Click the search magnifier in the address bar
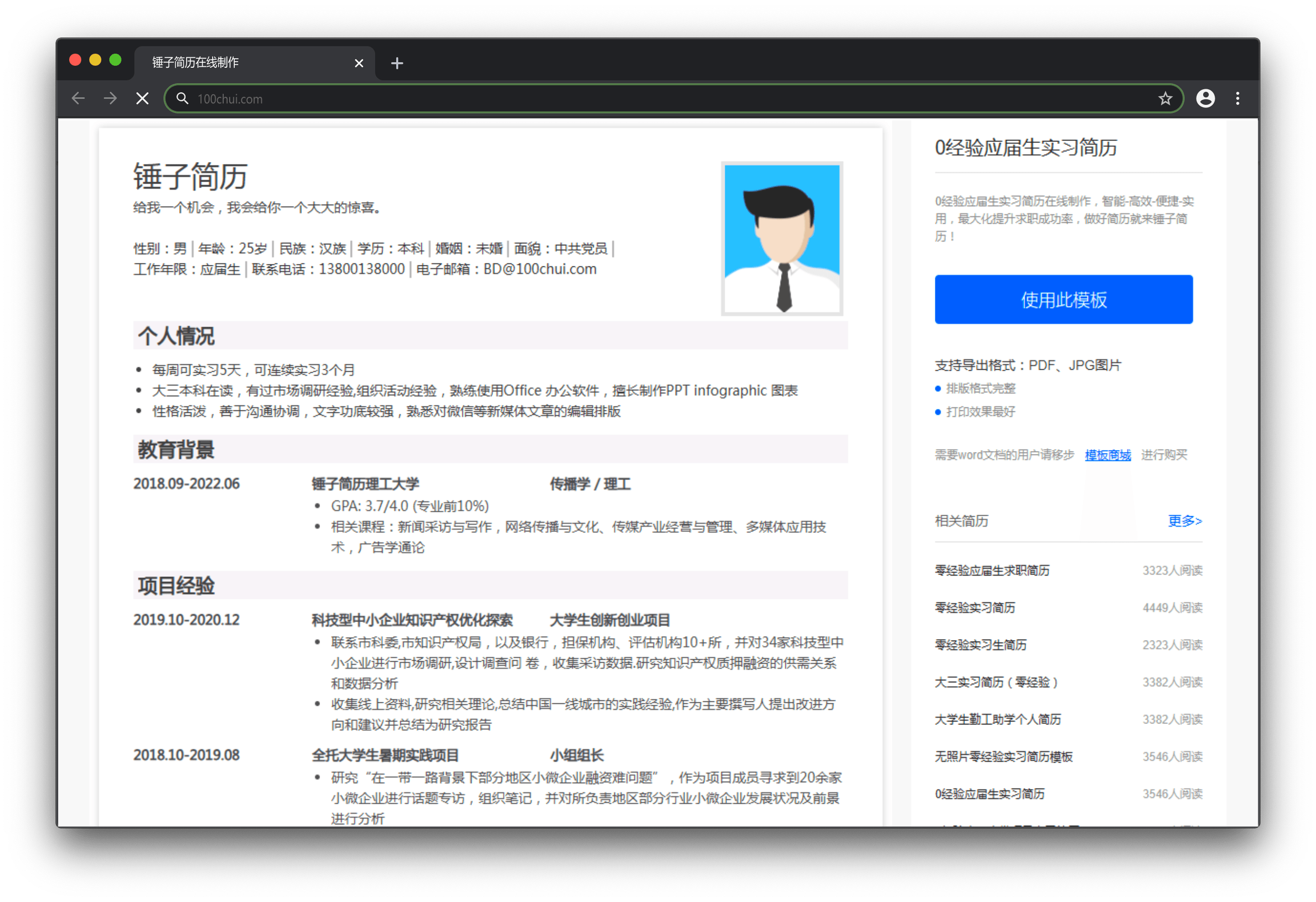The height and width of the screenshot is (902, 1316). click(x=182, y=99)
